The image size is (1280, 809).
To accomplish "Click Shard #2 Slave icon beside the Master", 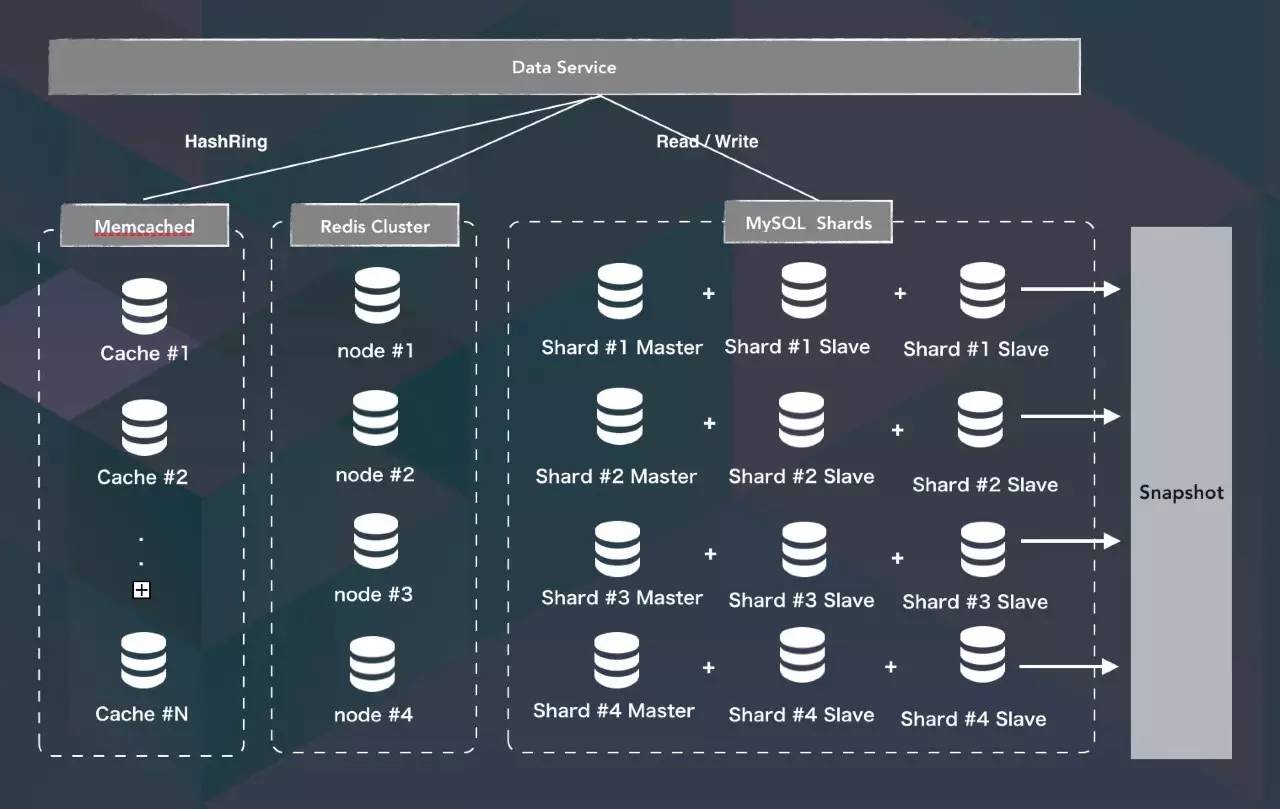I will click(x=801, y=420).
